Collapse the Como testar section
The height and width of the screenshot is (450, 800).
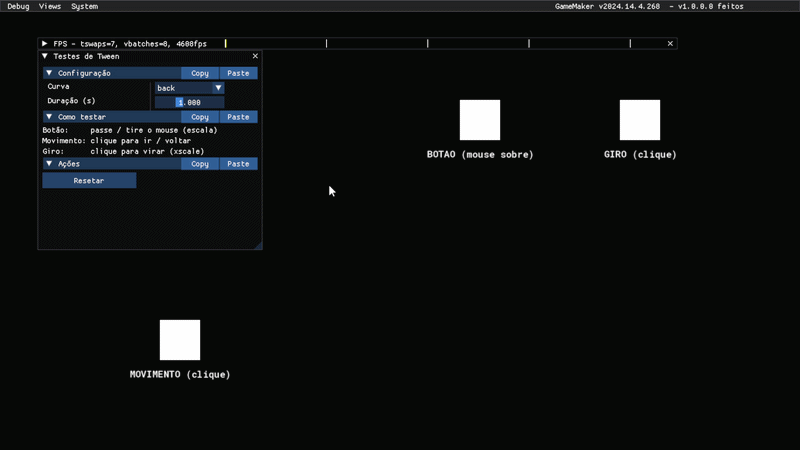click(x=49, y=117)
